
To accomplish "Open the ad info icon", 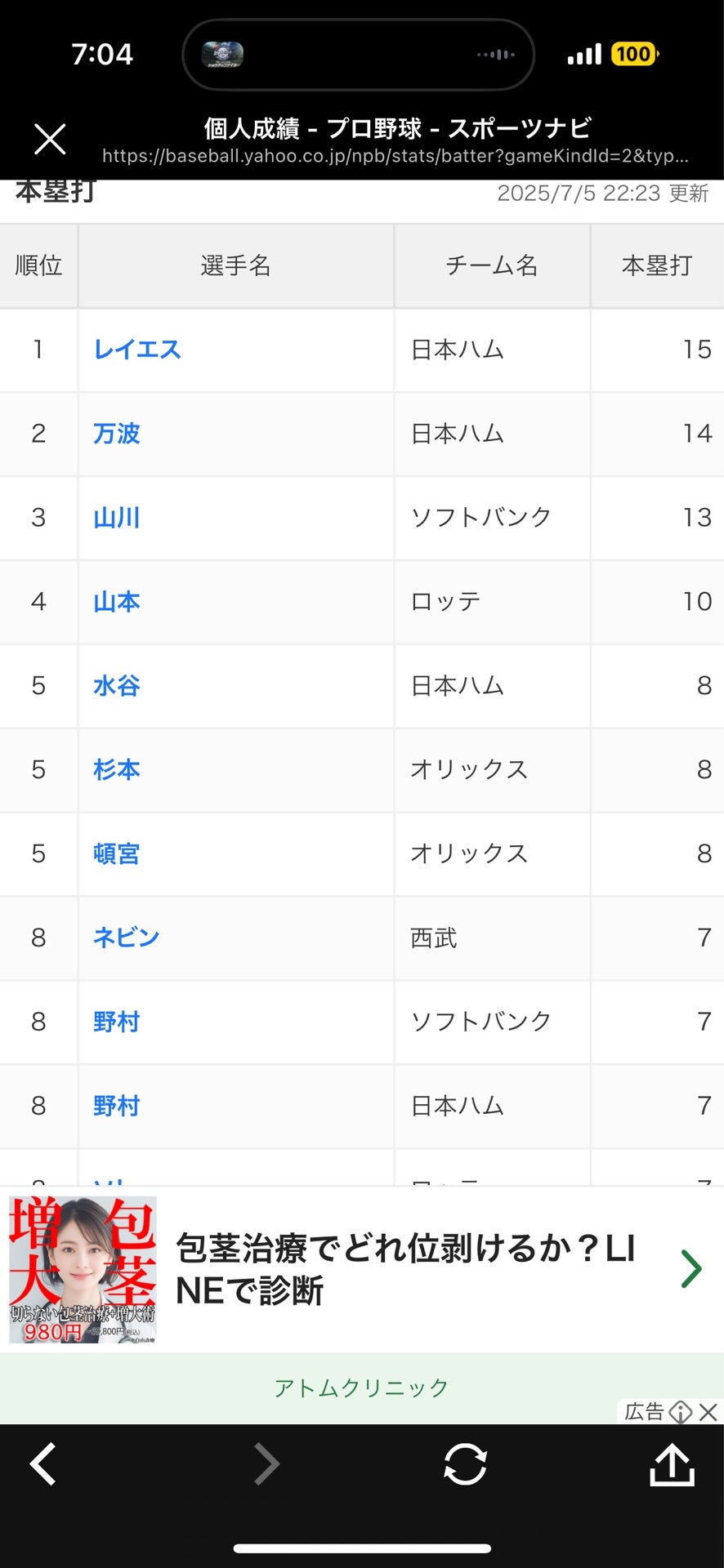I will click(680, 1412).
